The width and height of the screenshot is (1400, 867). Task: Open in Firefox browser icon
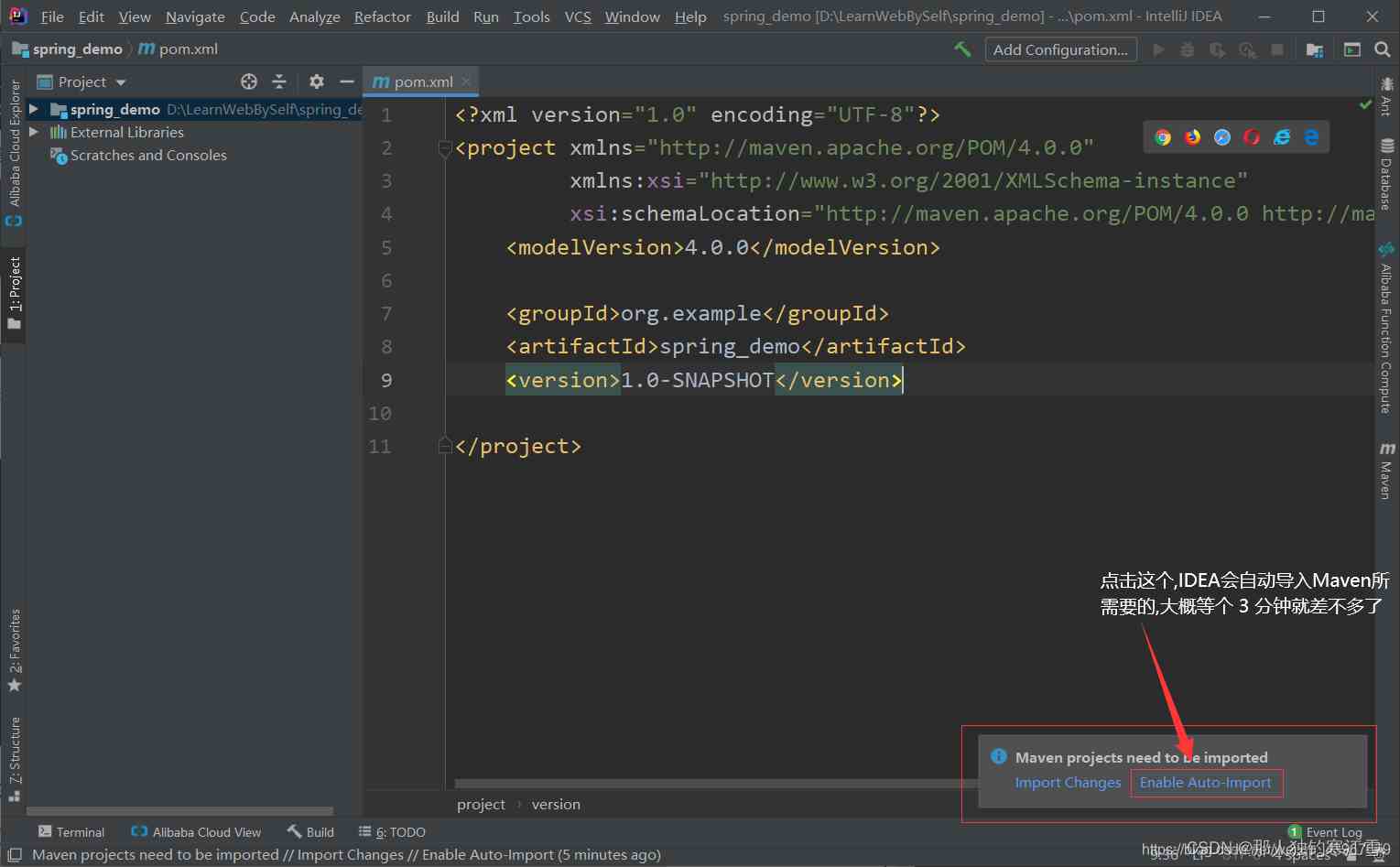[x=1192, y=137]
